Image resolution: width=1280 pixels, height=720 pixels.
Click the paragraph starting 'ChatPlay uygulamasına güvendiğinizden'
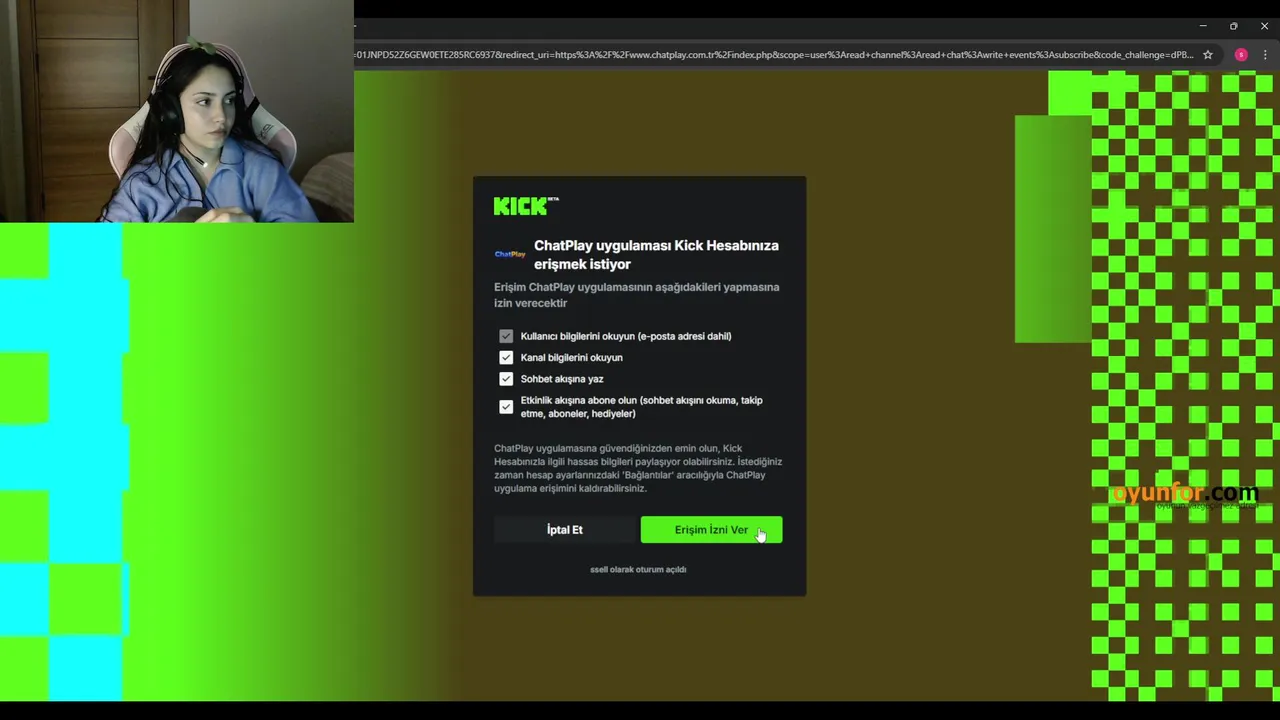(x=638, y=468)
